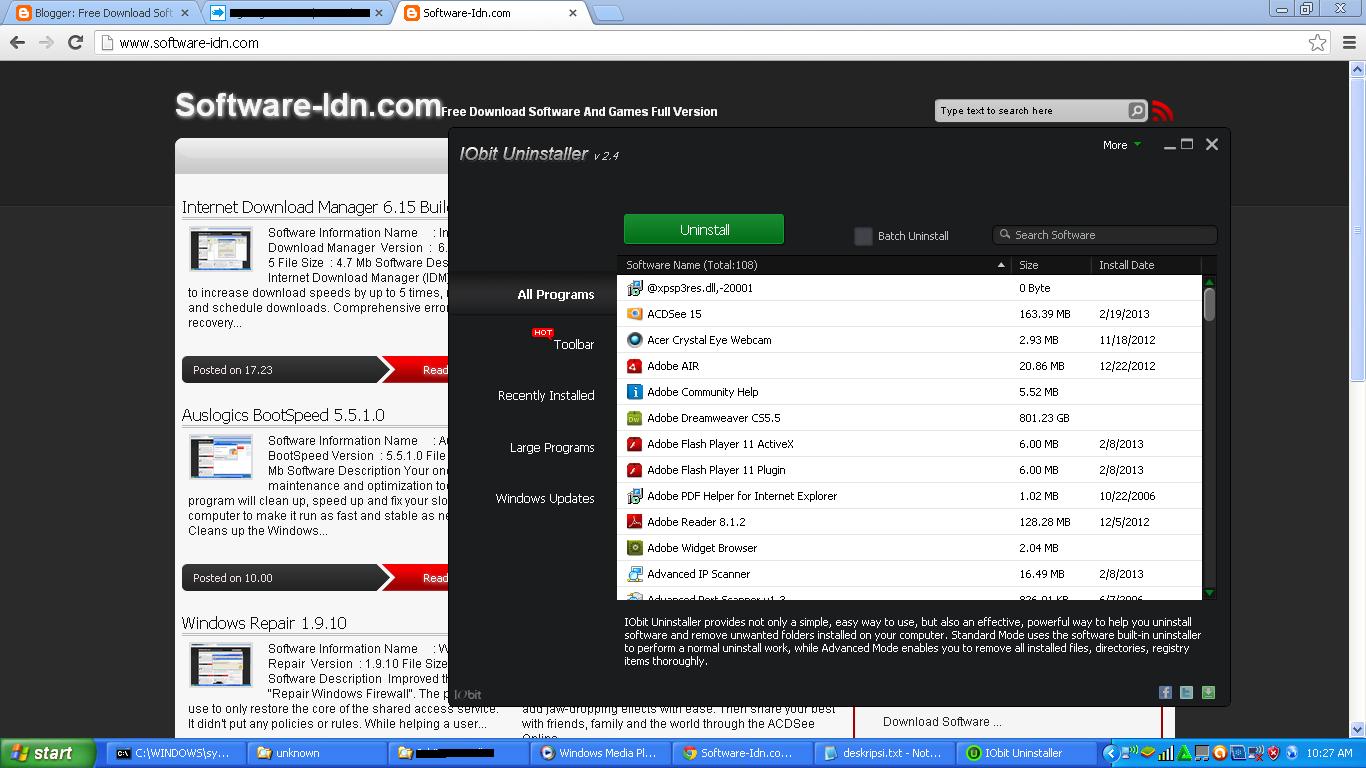Open Windows Media Player from the taskbar

pos(600,753)
